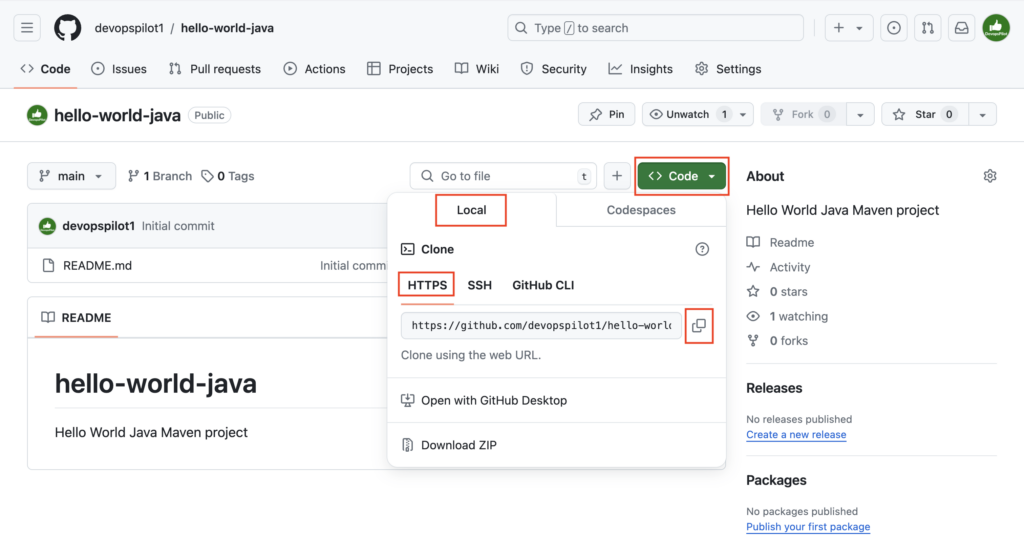Screen dimensions: 1024x555
Task: Open the Unwatch notifications dropdown
Action: [x=697, y=114]
